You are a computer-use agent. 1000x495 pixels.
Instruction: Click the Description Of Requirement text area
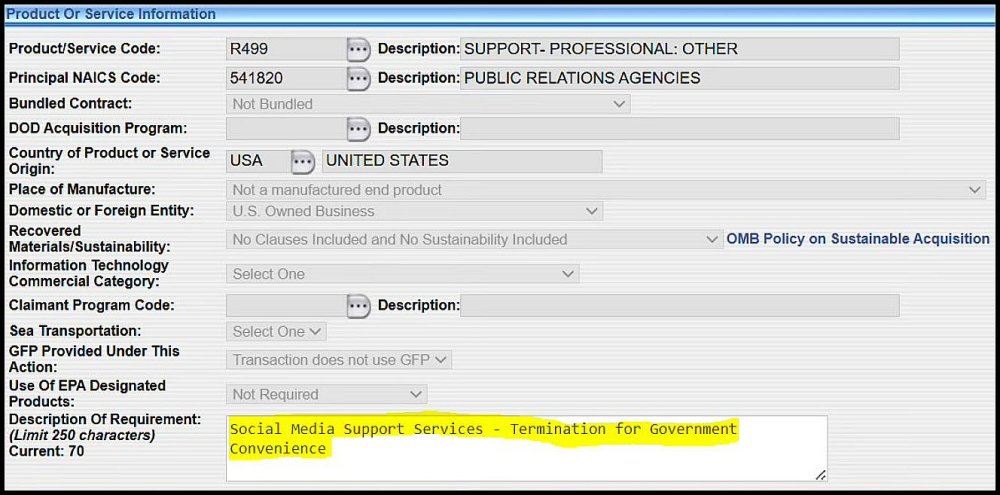tap(526, 447)
